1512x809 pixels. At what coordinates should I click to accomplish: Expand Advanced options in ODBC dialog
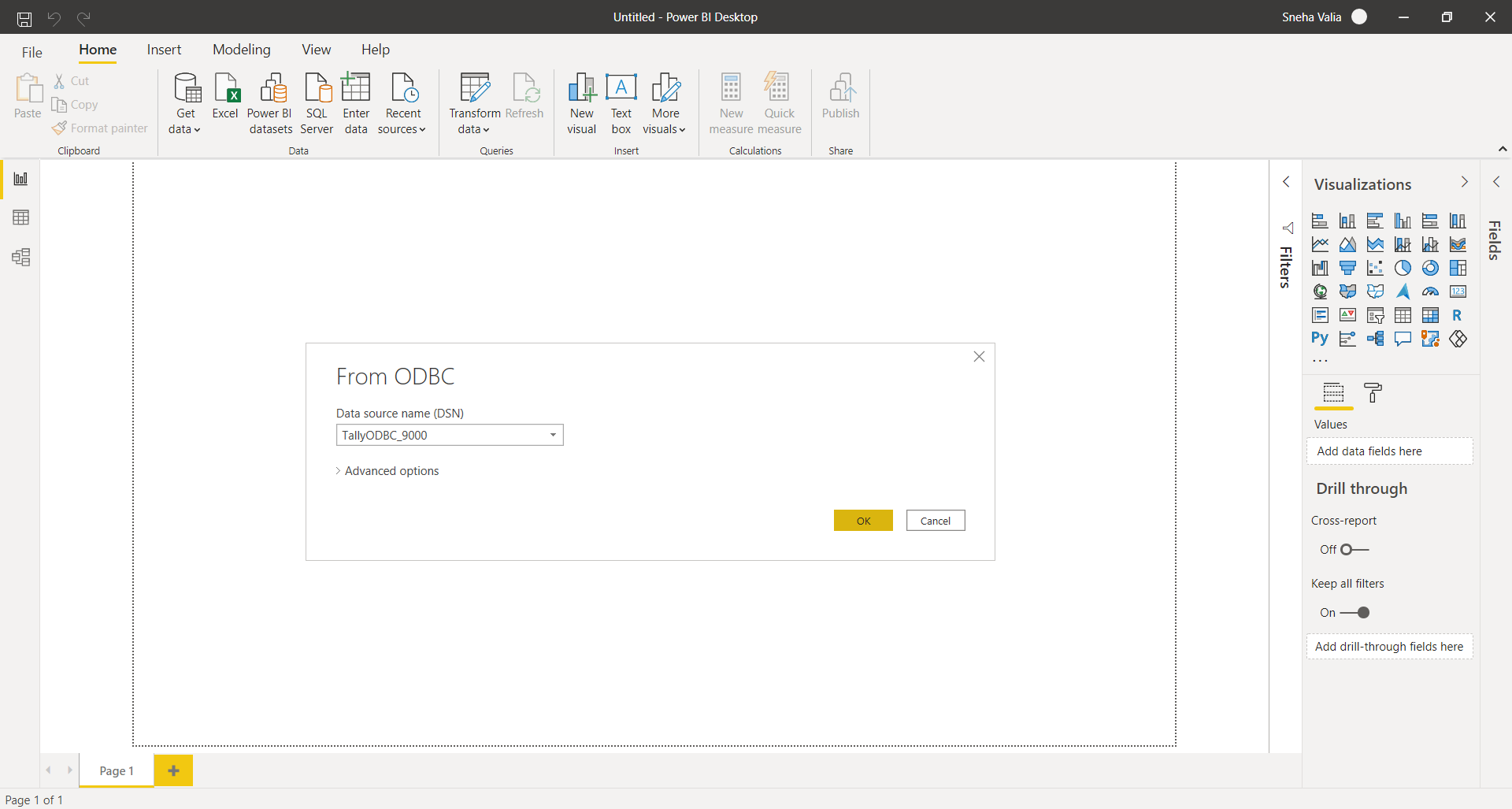(x=387, y=471)
